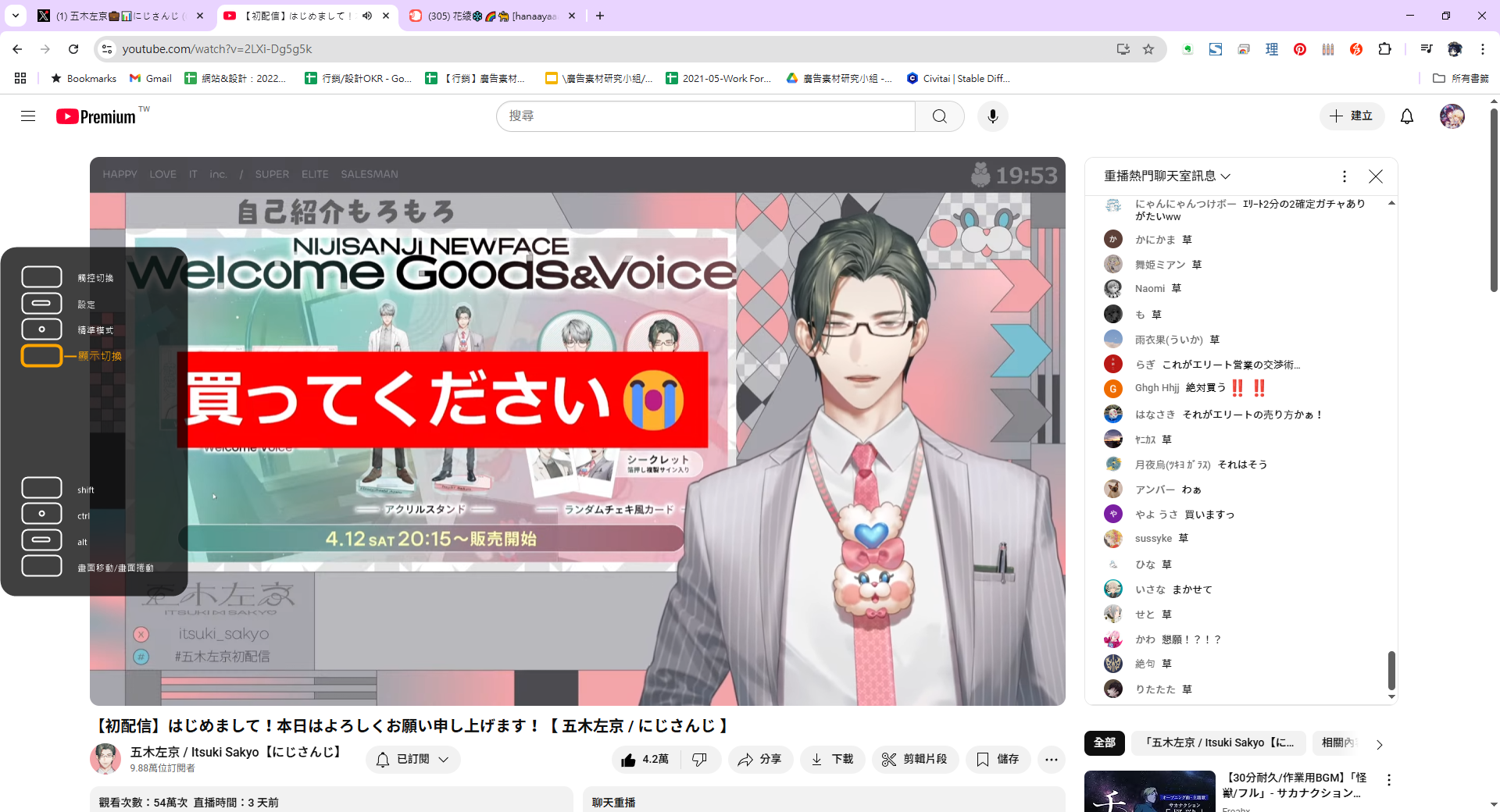Toggle the 設定 overlay button
Viewport: 1500px width, 812px height.
(x=41, y=304)
